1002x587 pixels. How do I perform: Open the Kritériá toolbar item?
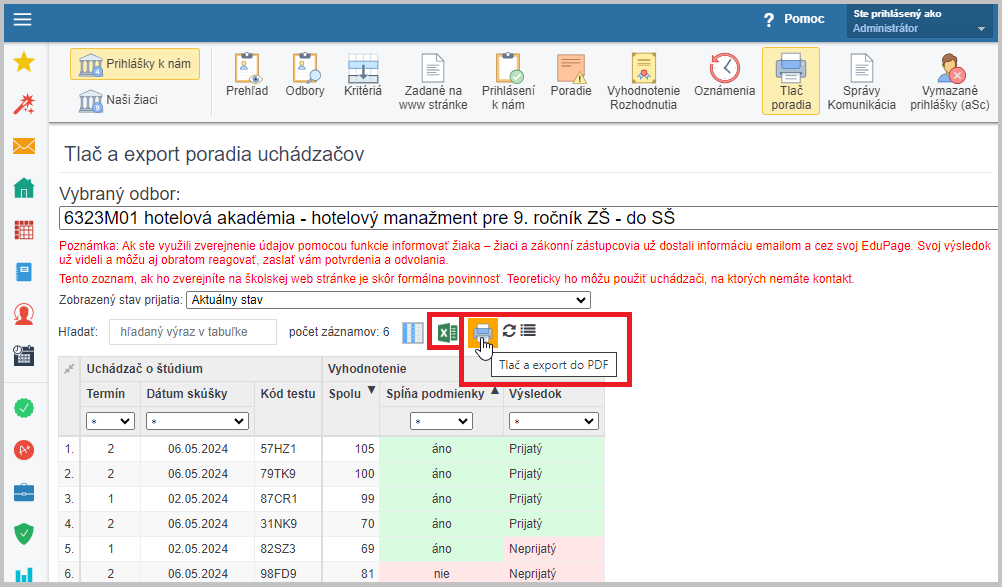pyautogui.click(x=362, y=75)
